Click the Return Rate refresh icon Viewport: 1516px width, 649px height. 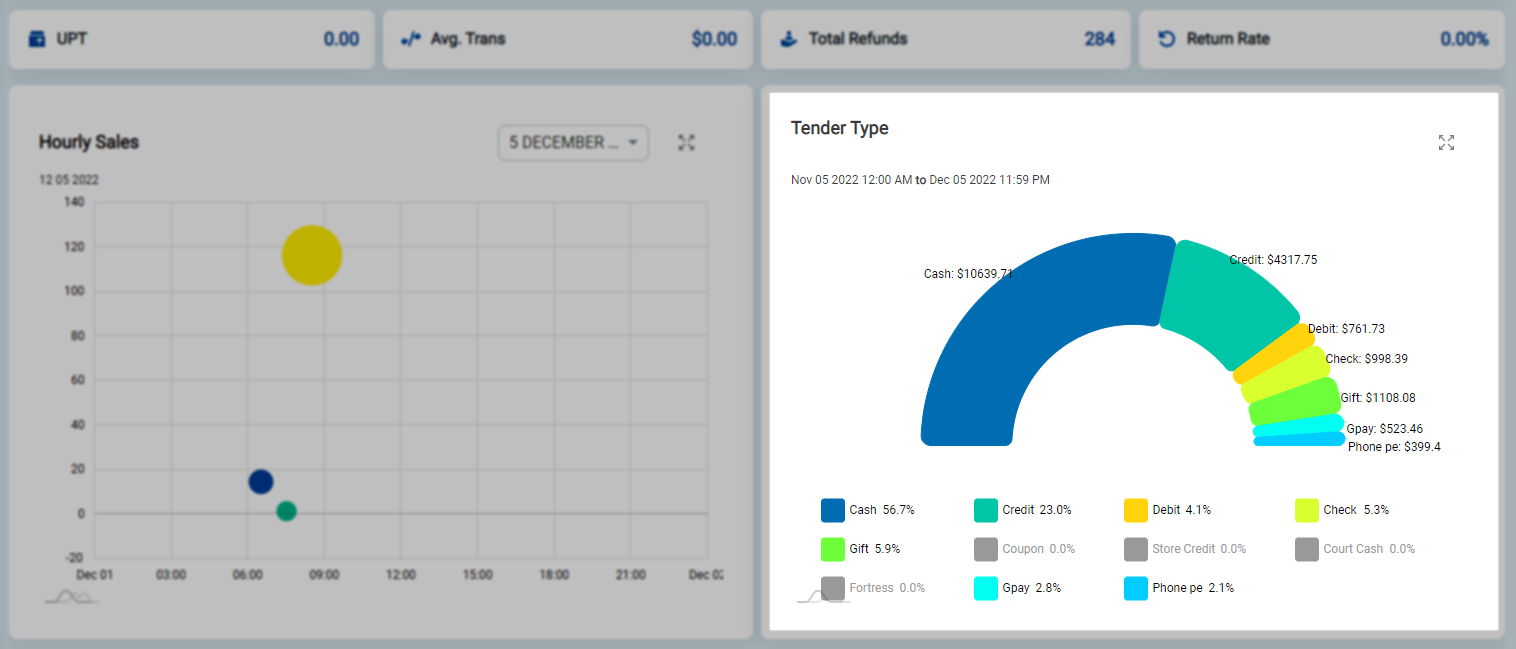tap(1166, 40)
